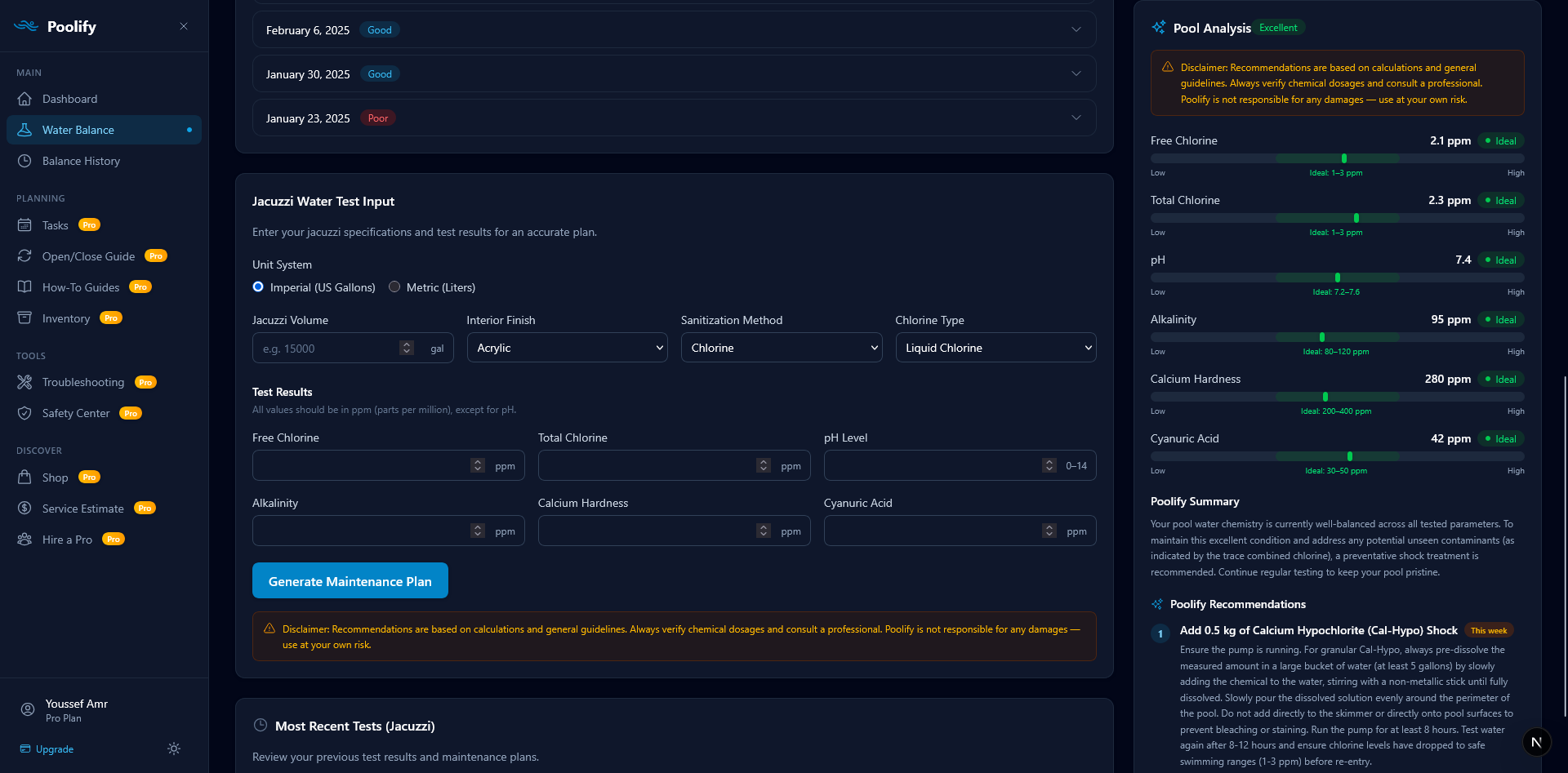Click the Upgrade card icon
This screenshot has height=773, width=1568.
point(25,749)
